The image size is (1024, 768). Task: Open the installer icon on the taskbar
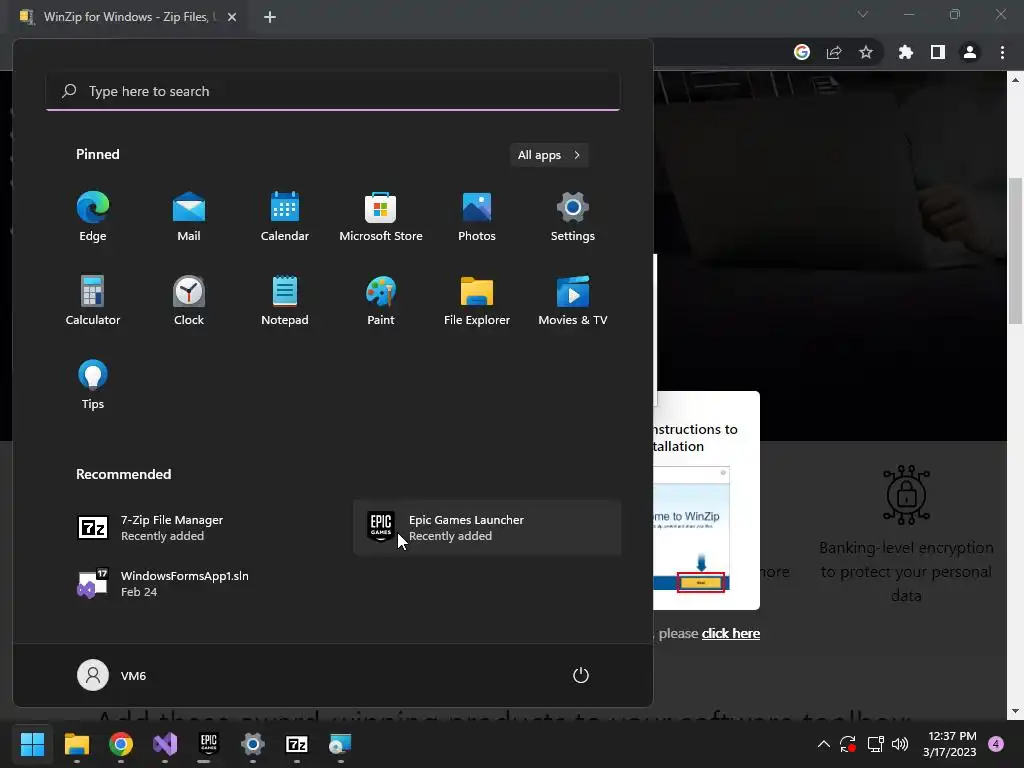[340, 744]
